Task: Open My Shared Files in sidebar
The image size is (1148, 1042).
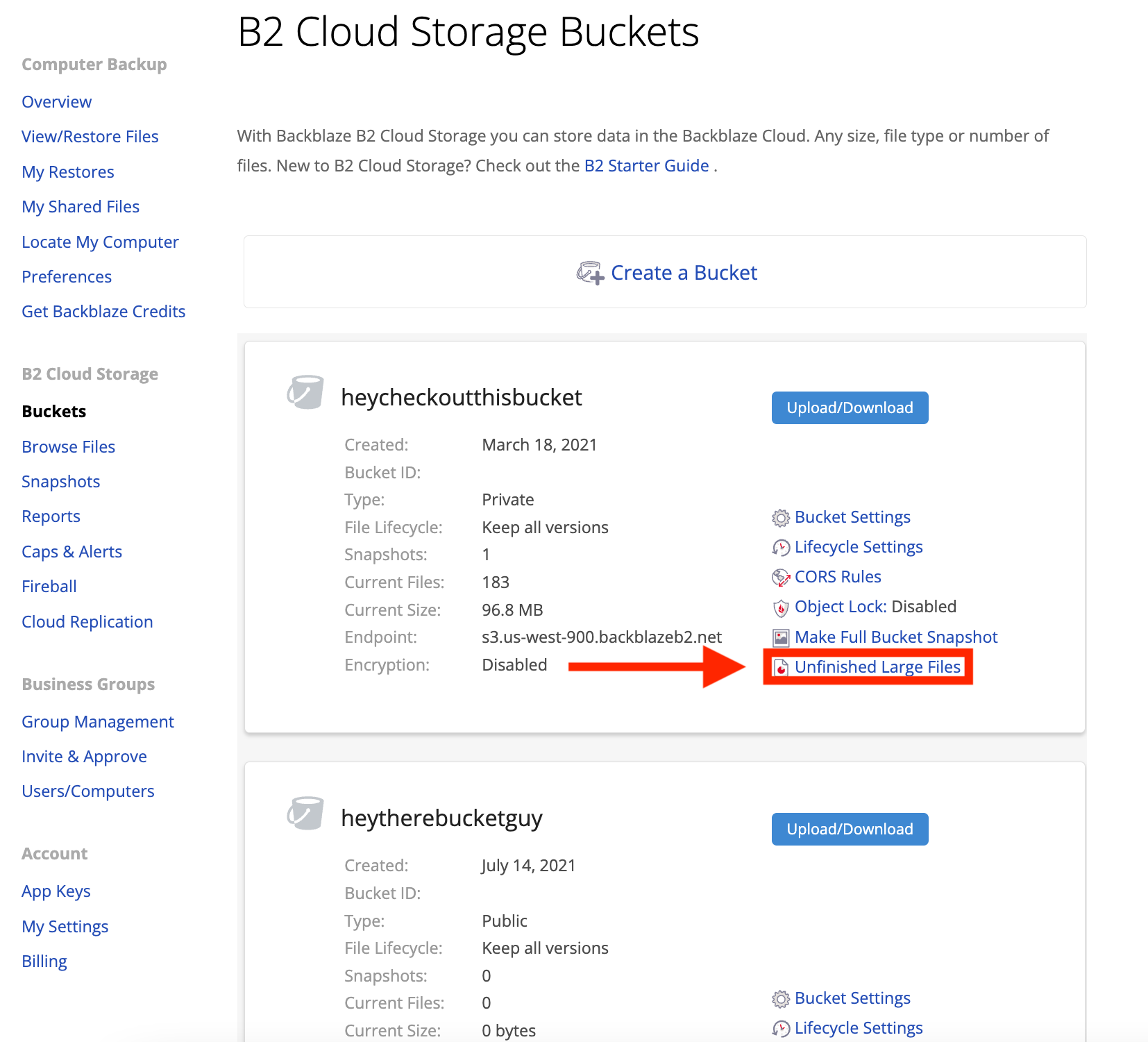Action: 81,207
